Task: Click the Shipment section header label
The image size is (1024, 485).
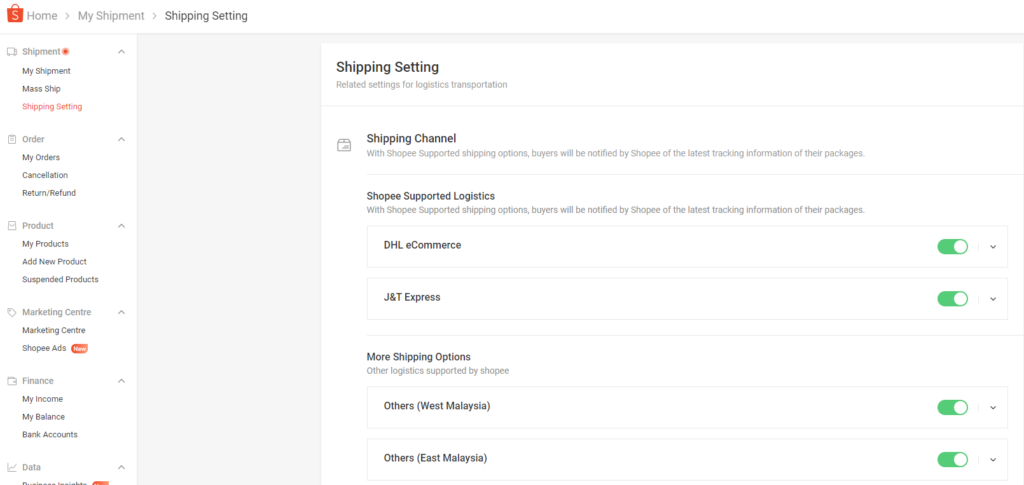Action: point(41,52)
